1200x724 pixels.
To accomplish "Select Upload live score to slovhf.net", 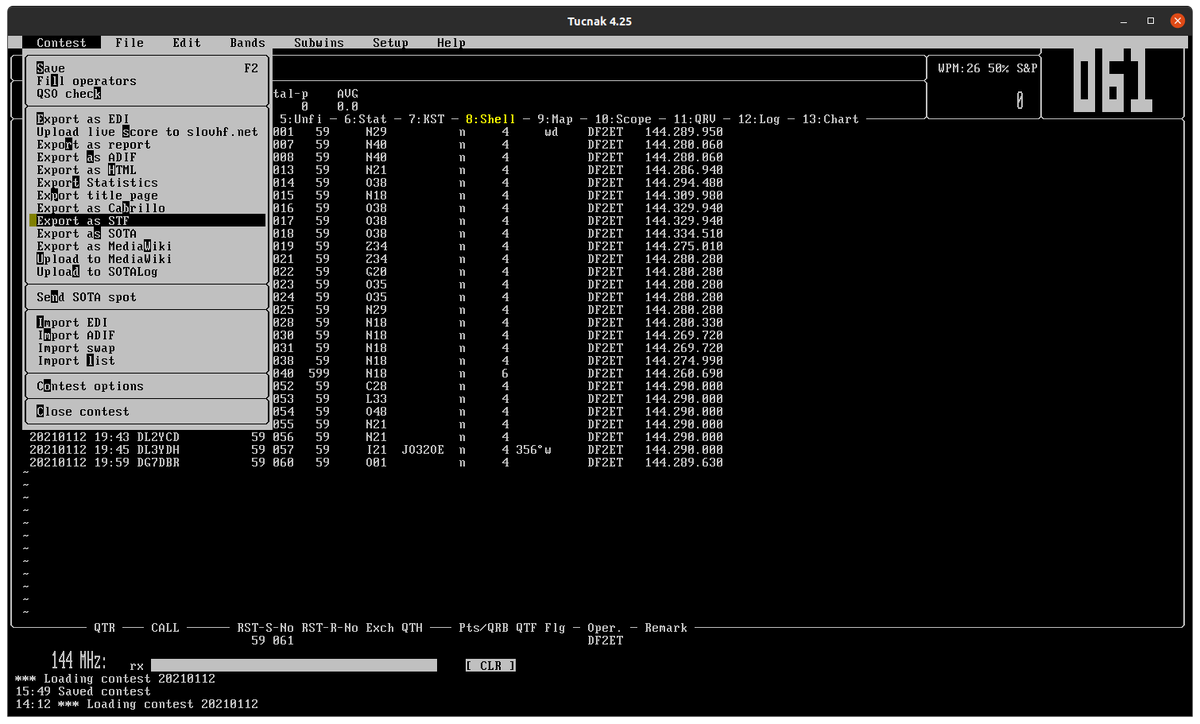I will coord(148,132).
